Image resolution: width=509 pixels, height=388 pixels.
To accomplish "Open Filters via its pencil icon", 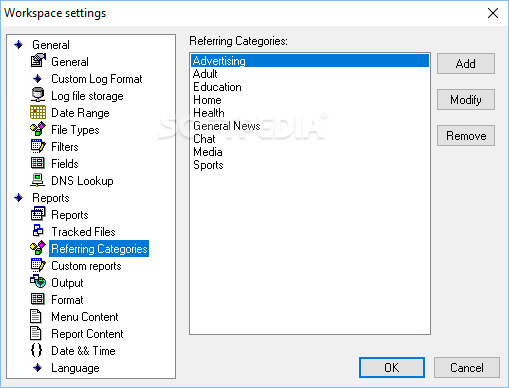I will (x=38, y=146).
